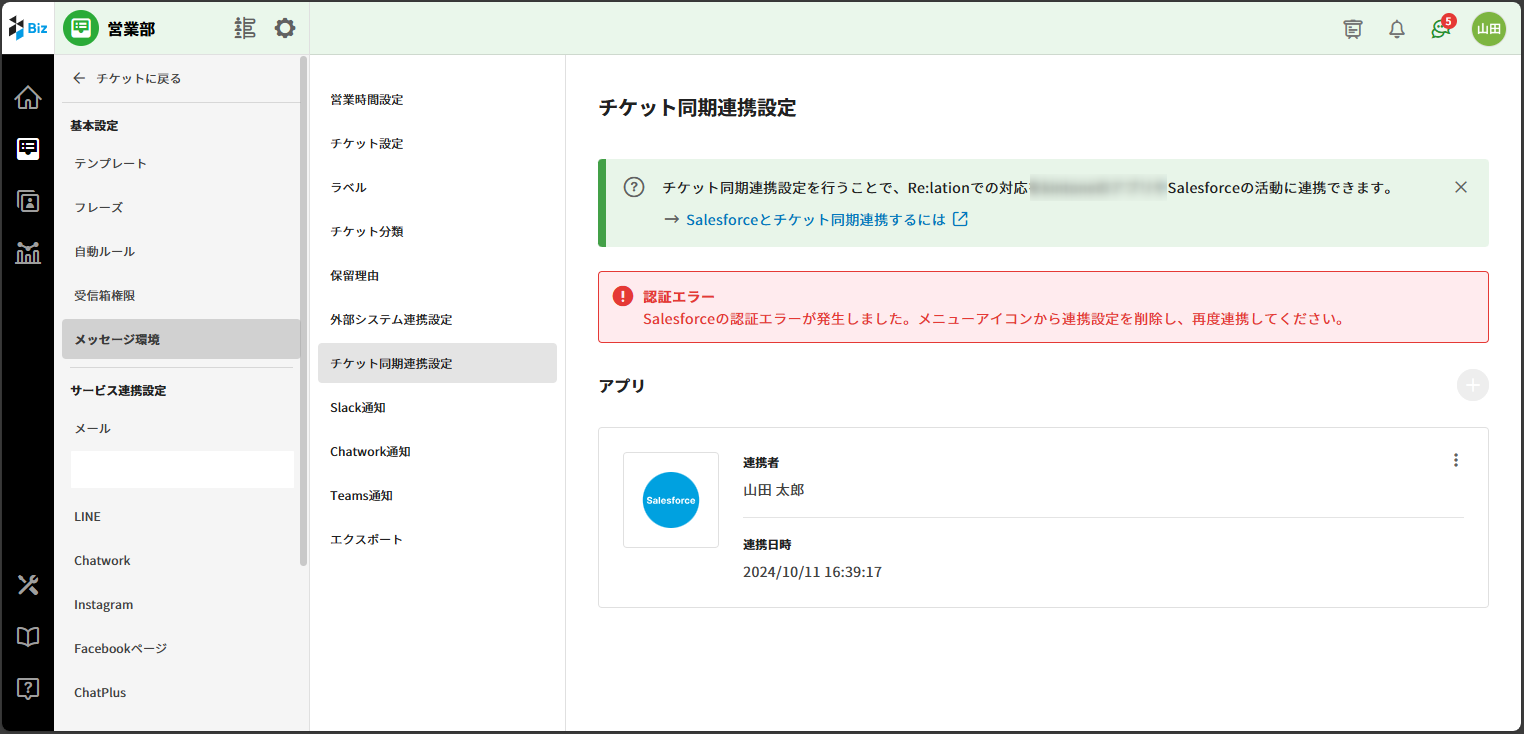Click the ticket inbox icon in left rail

point(28,149)
